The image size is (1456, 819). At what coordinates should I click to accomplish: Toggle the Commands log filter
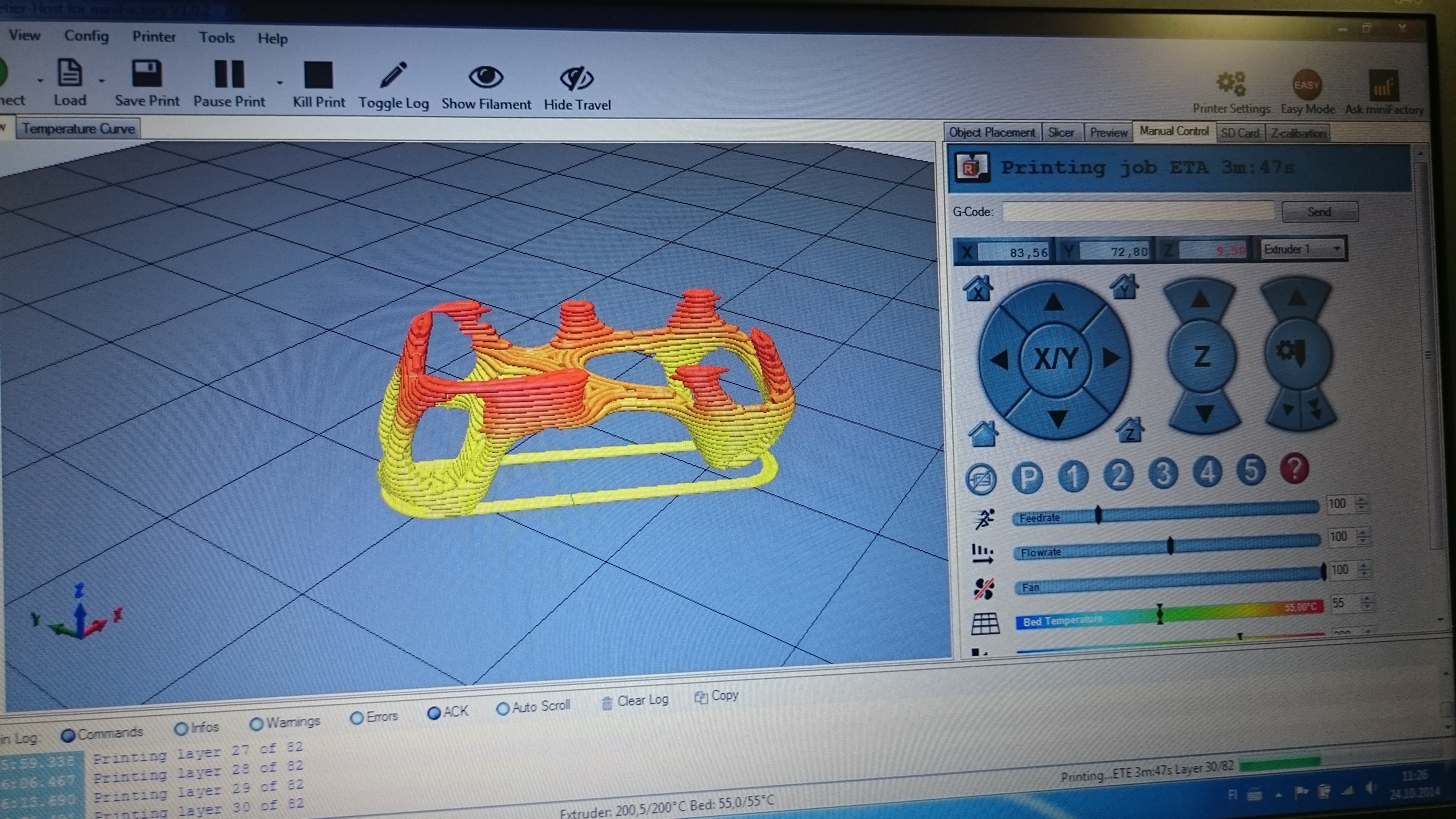tap(68, 735)
